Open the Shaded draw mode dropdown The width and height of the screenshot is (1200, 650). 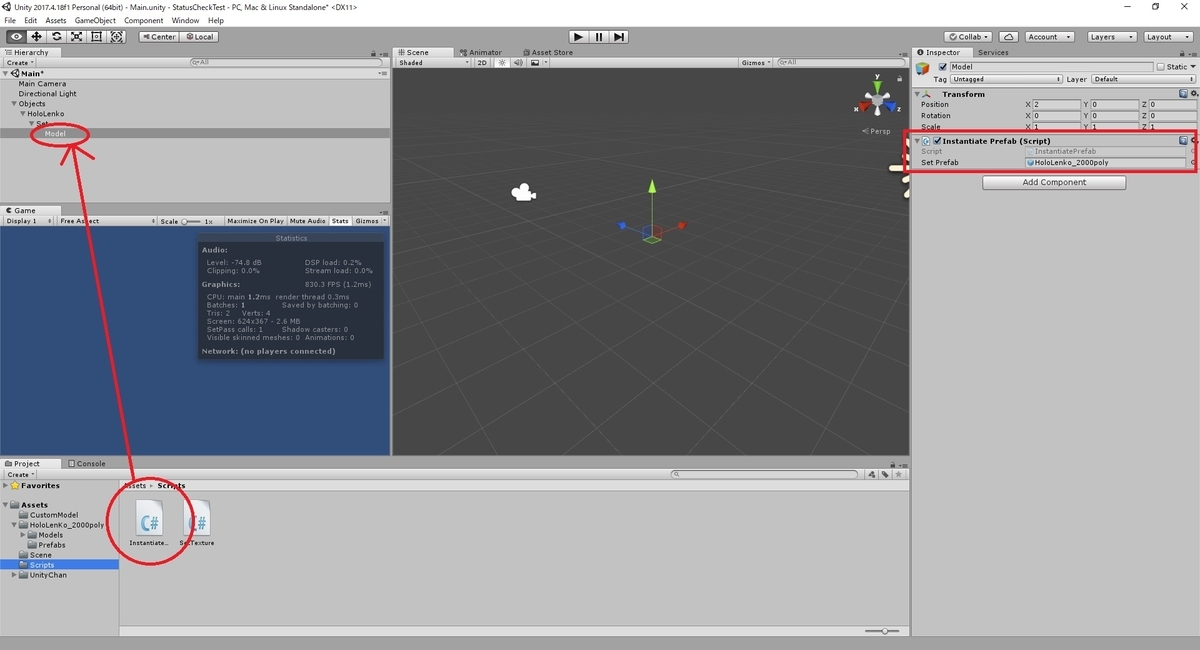pyautogui.click(x=433, y=63)
